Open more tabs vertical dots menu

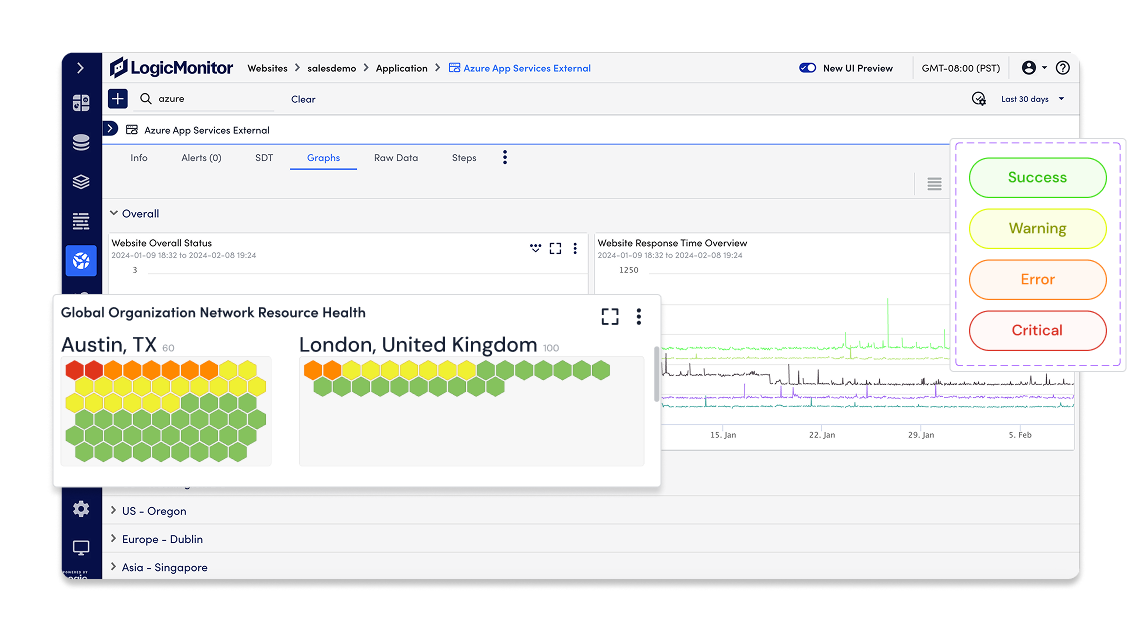[504, 158]
